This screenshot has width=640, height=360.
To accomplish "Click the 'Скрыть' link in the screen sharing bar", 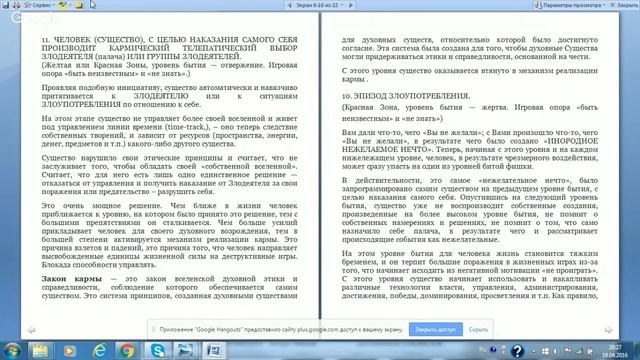I will coord(478,329).
